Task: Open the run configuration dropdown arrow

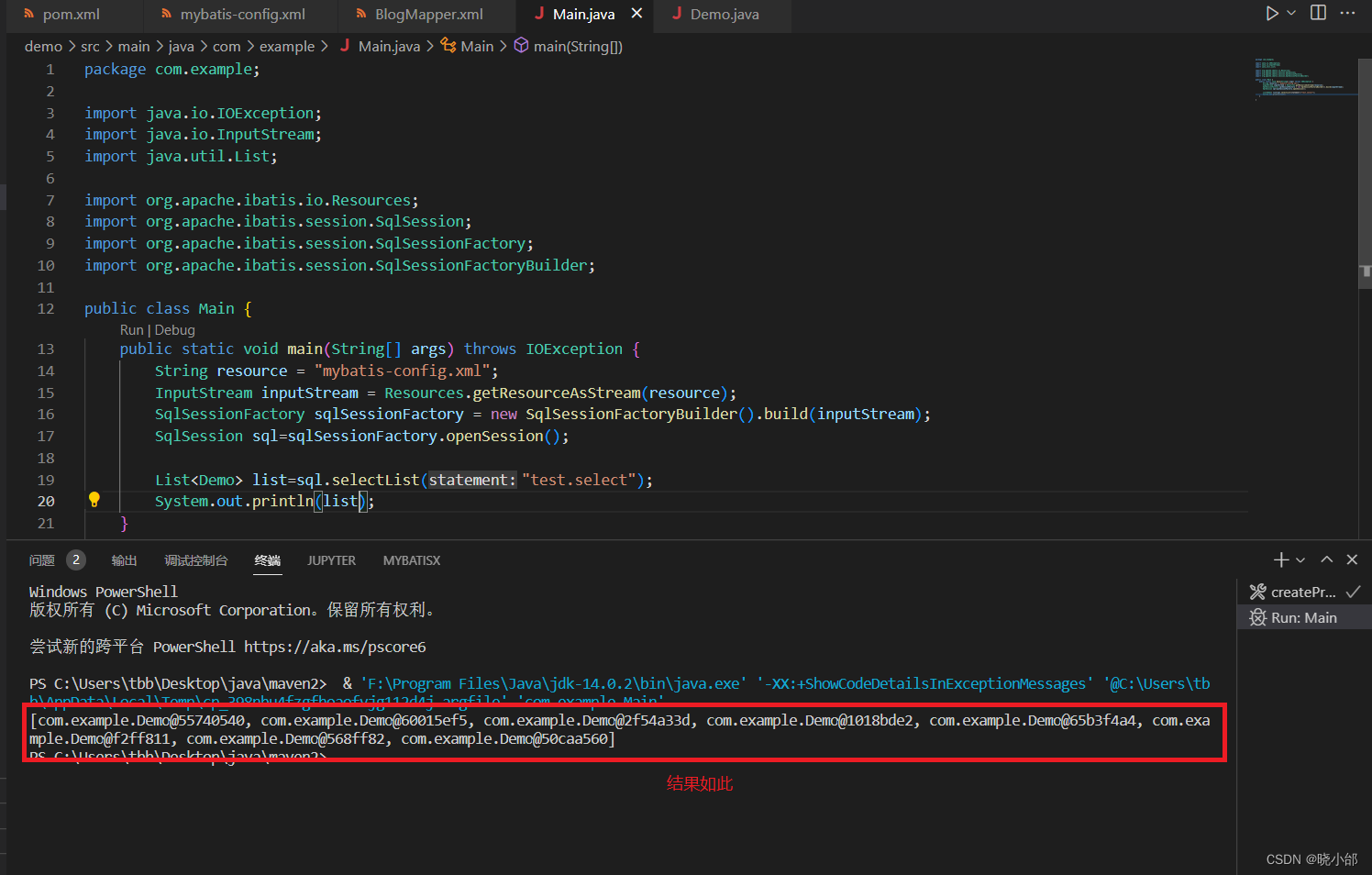Action: coord(1289,13)
